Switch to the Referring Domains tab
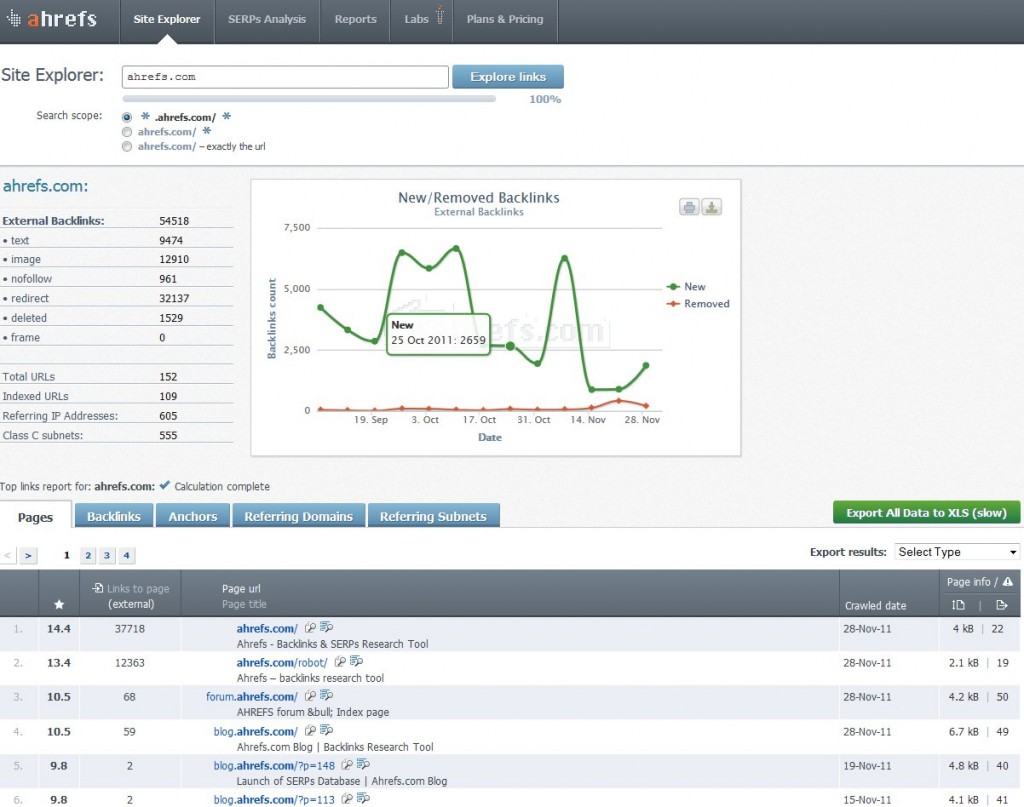Screen dimensions: 1024x807 click(x=298, y=516)
